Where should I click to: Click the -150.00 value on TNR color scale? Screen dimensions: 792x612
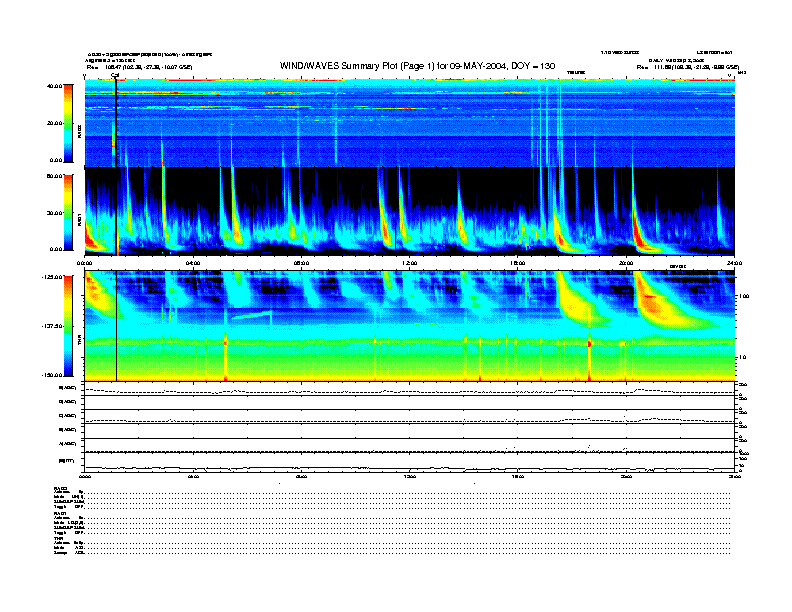coord(53,375)
